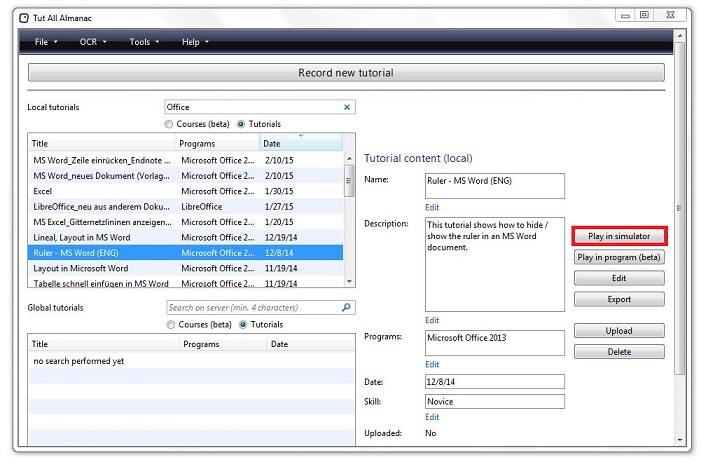Image resolution: width=701 pixels, height=462 pixels.
Task: Click the Edit link under Description
Action: click(x=432, y=320)
